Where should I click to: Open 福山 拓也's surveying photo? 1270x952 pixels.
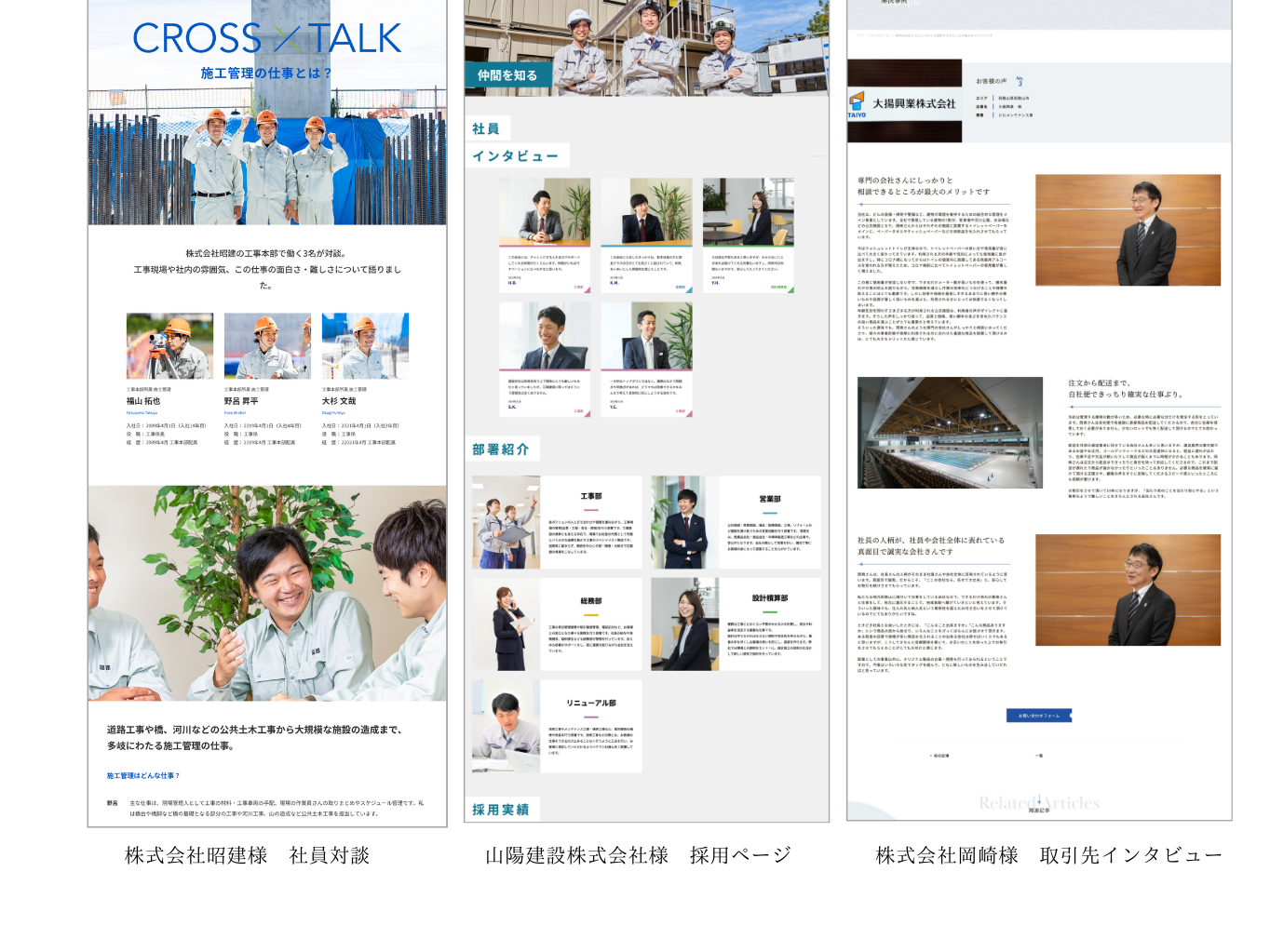[x=169, y=346]
